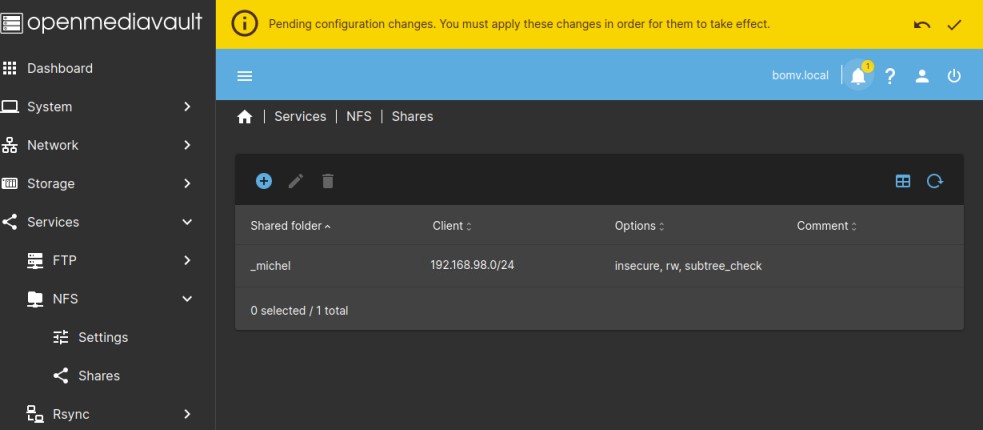Sort by Client column
Image resolution: width=983 pixels, height=430 pixels.
point(452,226)
